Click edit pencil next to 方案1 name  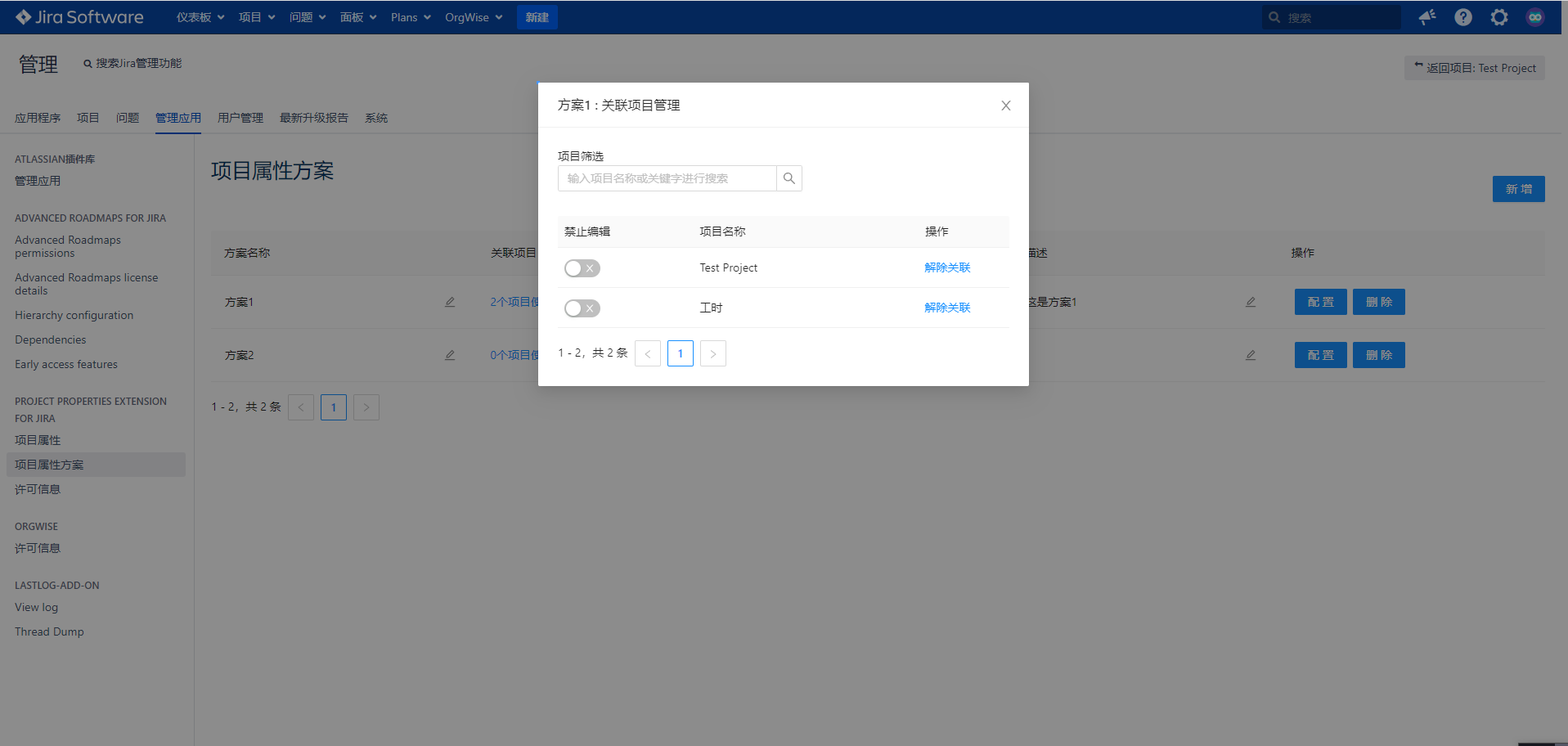click(x=450, y=302)
